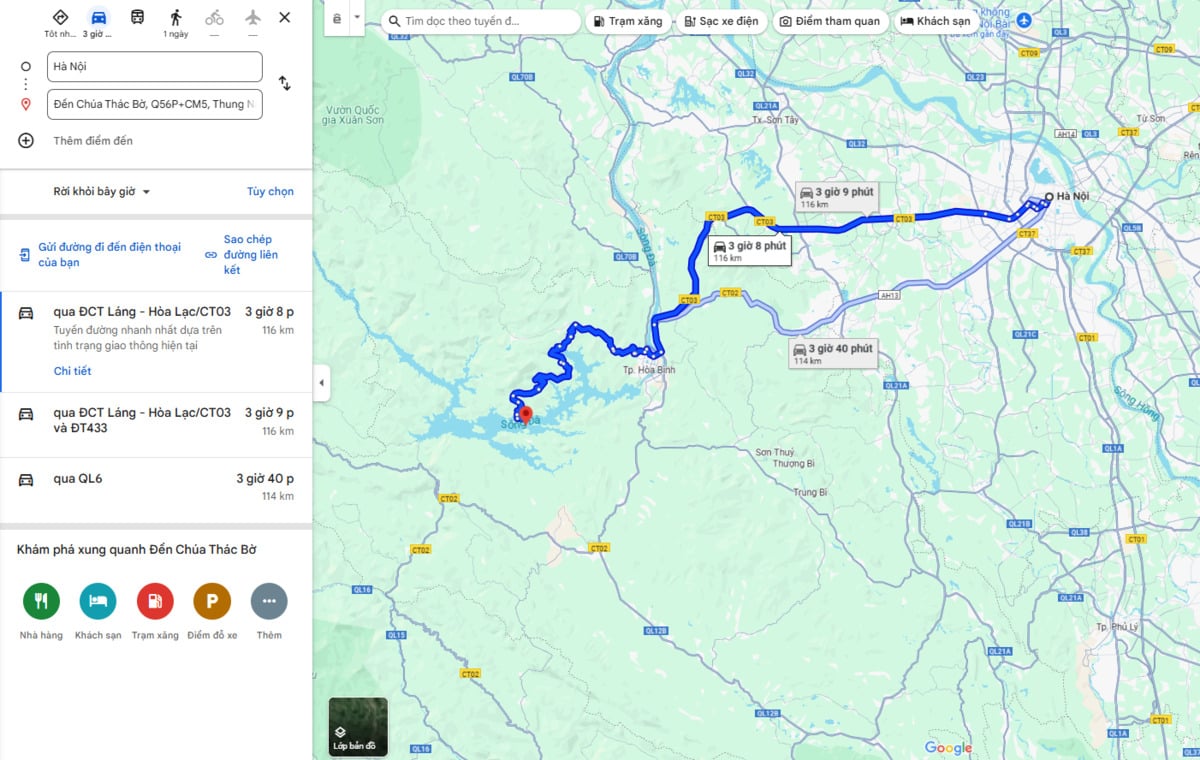
Task: Send directions to your phone
Action: click(x=100, y=254)
